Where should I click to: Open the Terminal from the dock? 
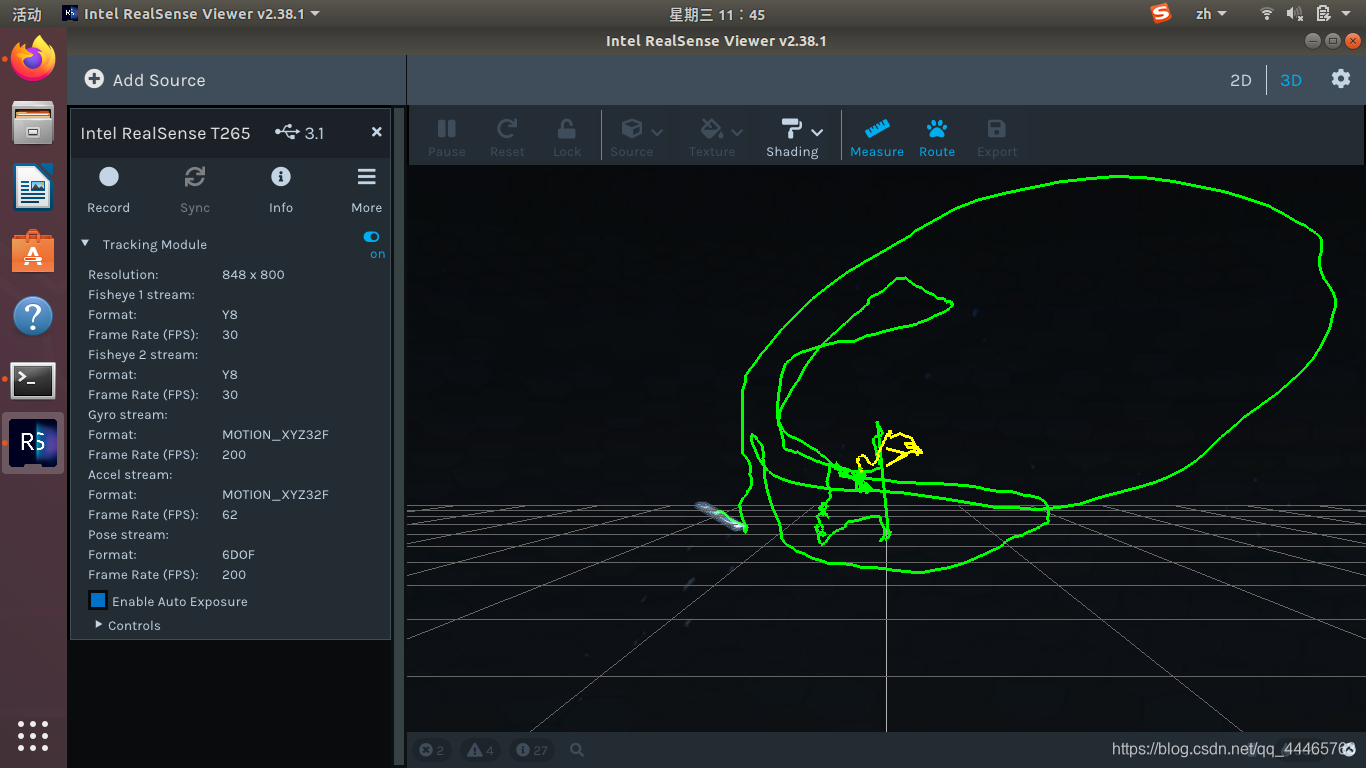tap(33, 380)
